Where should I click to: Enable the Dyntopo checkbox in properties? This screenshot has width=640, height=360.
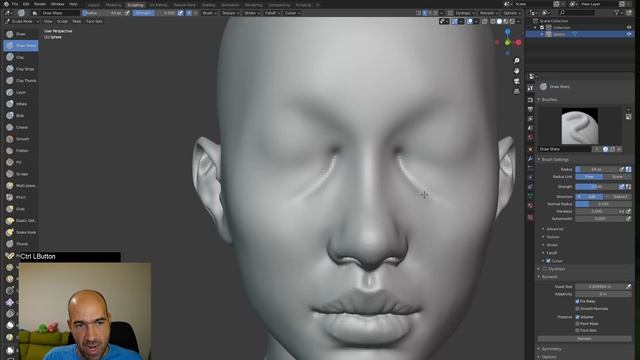pos(544,269)
